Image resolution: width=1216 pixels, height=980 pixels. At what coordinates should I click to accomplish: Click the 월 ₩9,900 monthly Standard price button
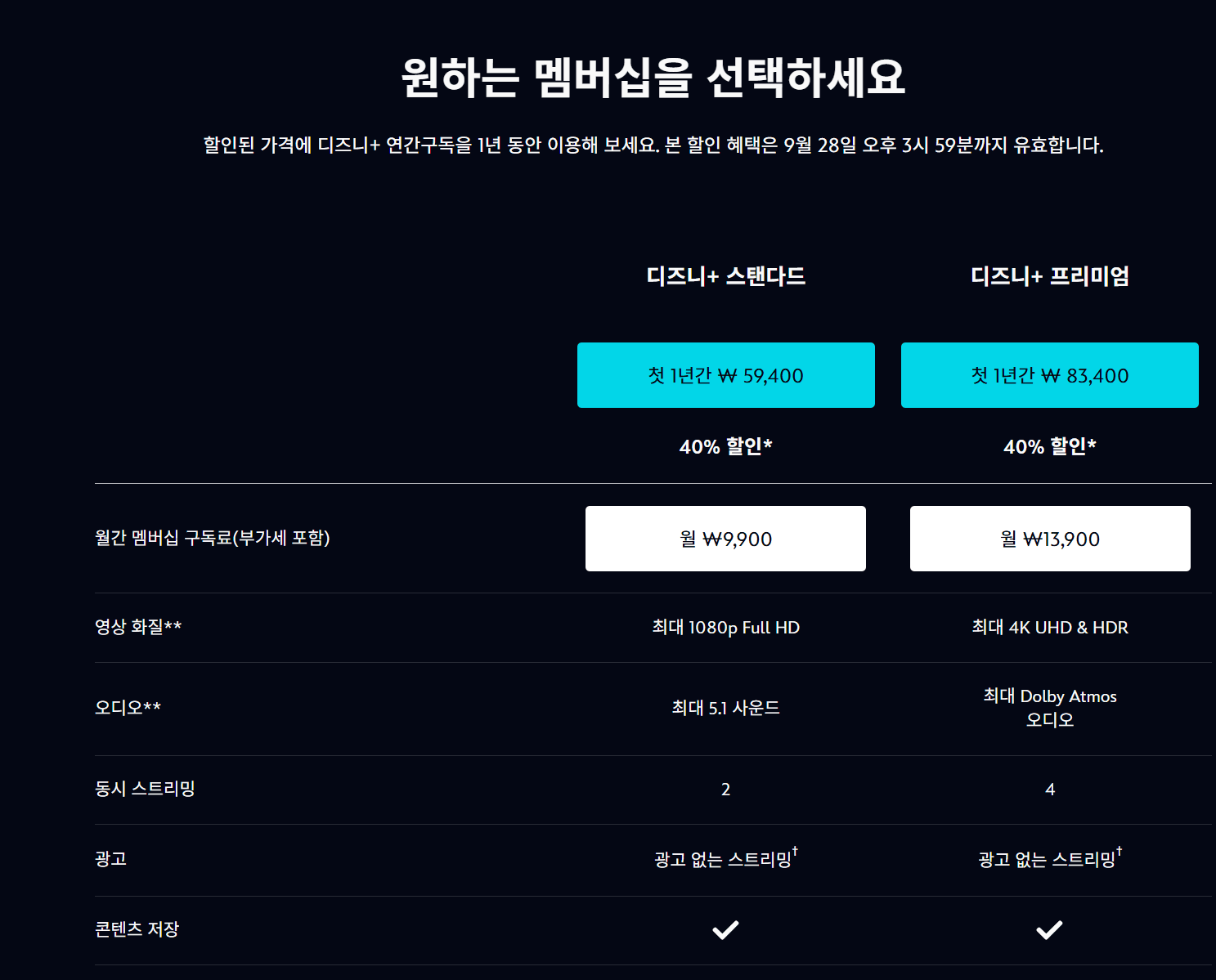(725, 539)
